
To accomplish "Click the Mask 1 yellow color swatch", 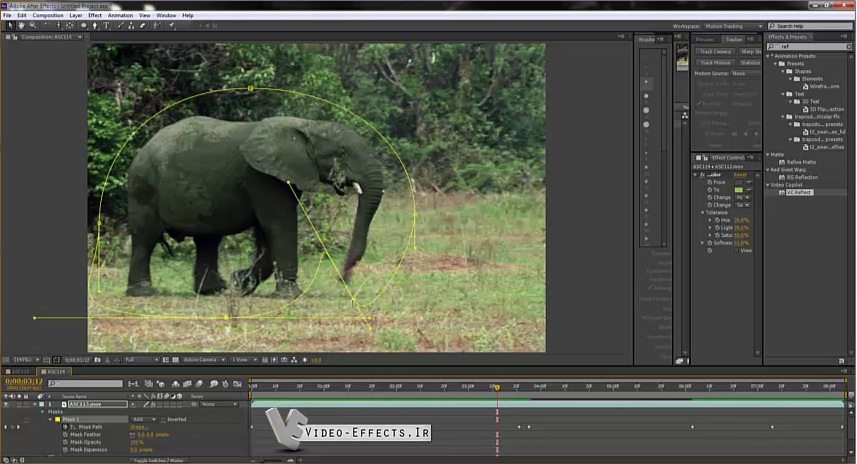I will click(57, 419).
